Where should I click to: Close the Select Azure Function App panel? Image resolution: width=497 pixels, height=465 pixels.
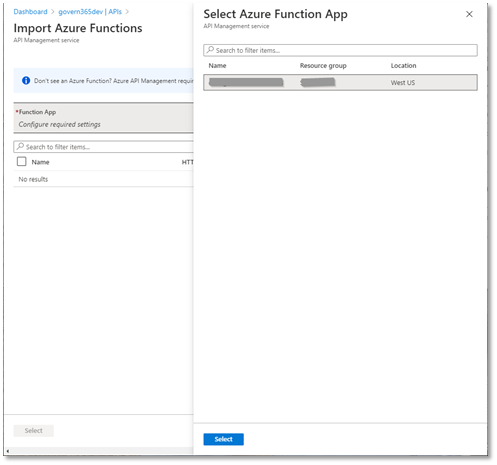pyautogui.click(x=469, y=14)
